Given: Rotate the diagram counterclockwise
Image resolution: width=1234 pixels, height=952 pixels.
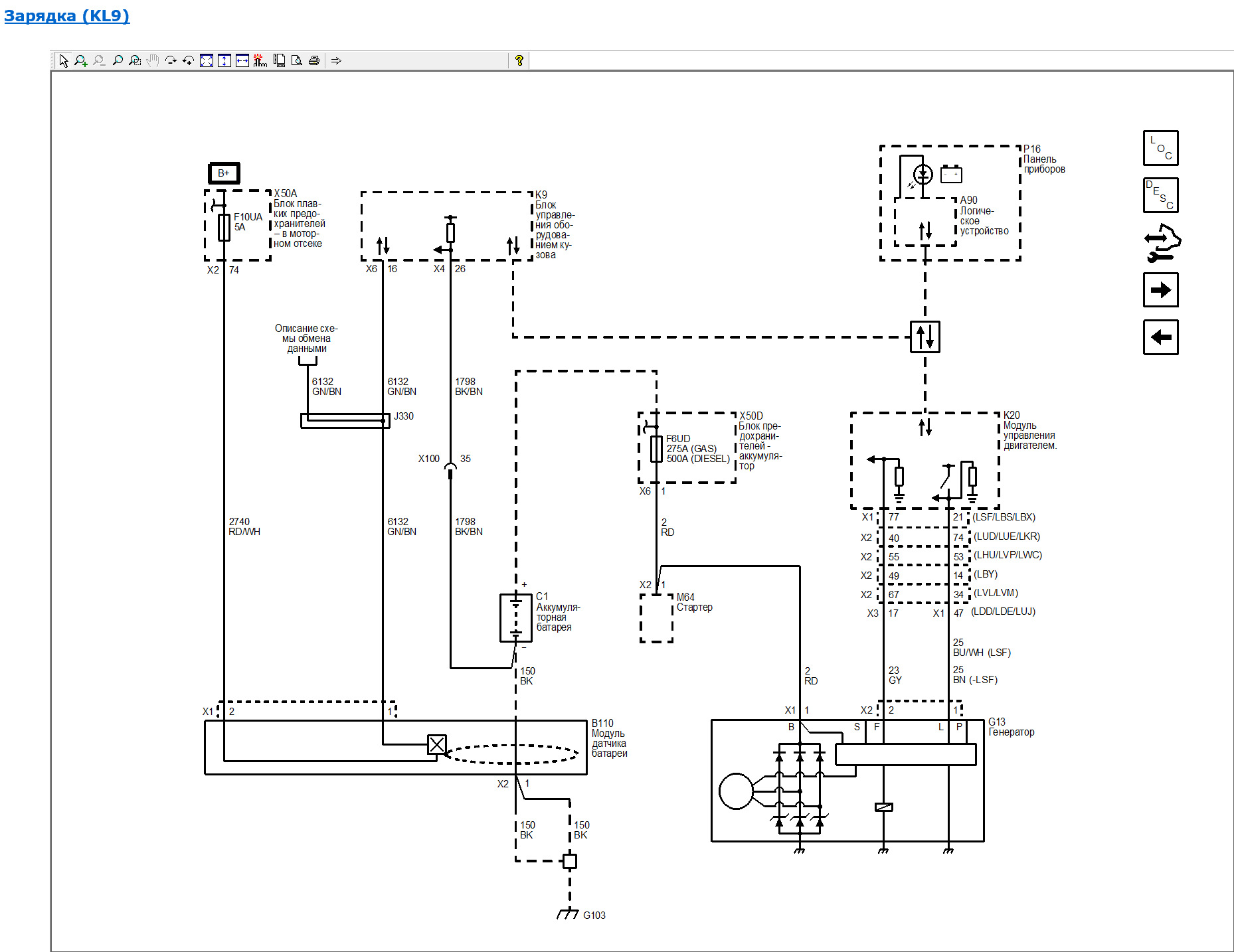Looking at the screenshot, I should [189, 60].
